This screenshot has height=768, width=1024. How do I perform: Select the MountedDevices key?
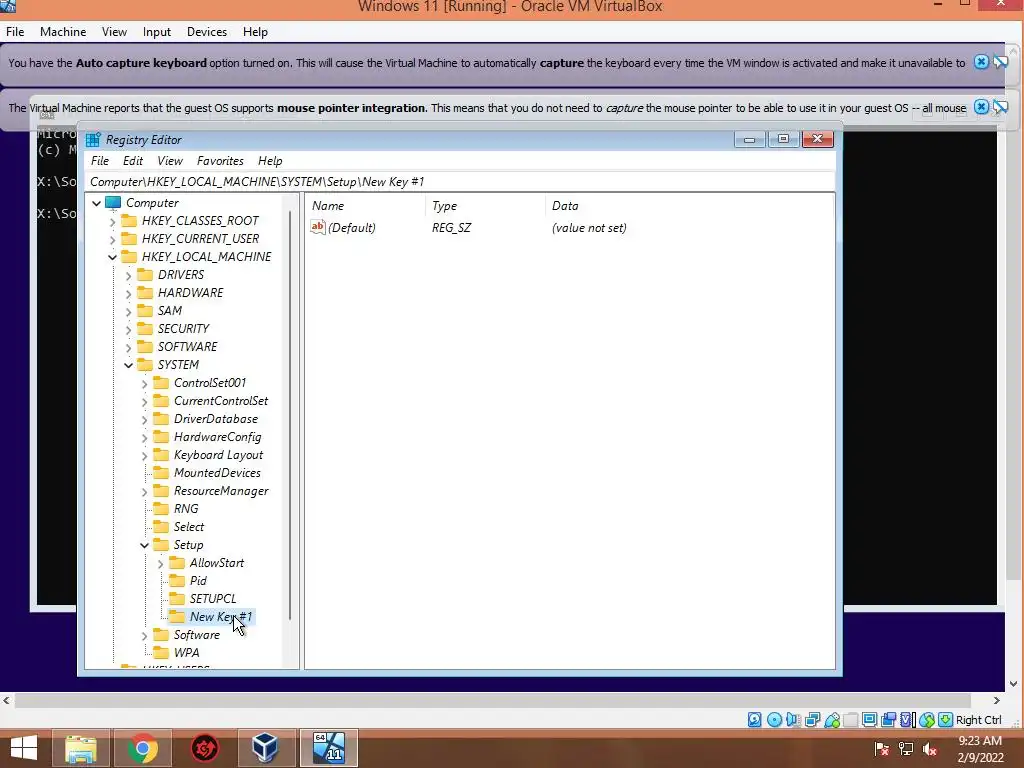point(217,473)
